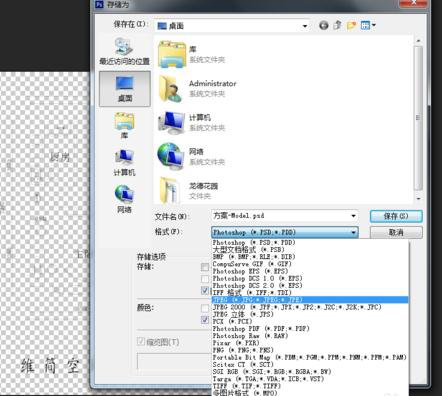
Task: Create a new folder with toolbar icon
Action: point(351,25)
